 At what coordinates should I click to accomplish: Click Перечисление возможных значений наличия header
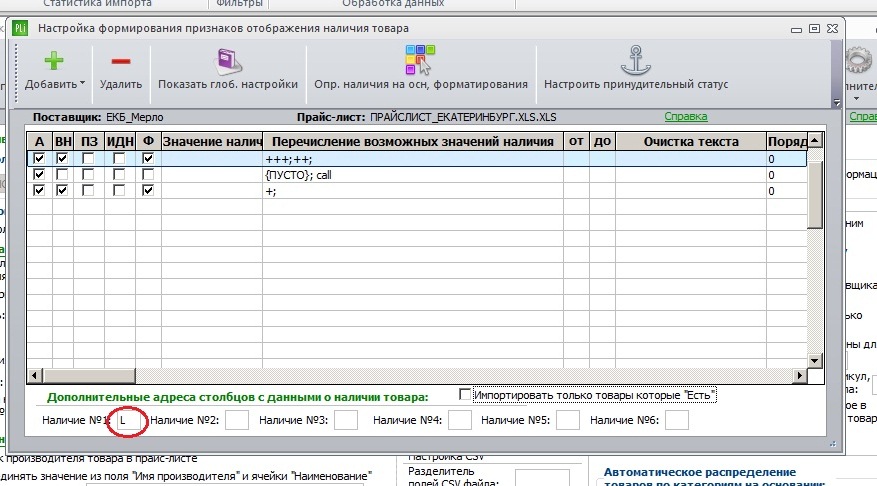(x=413, y=141)
